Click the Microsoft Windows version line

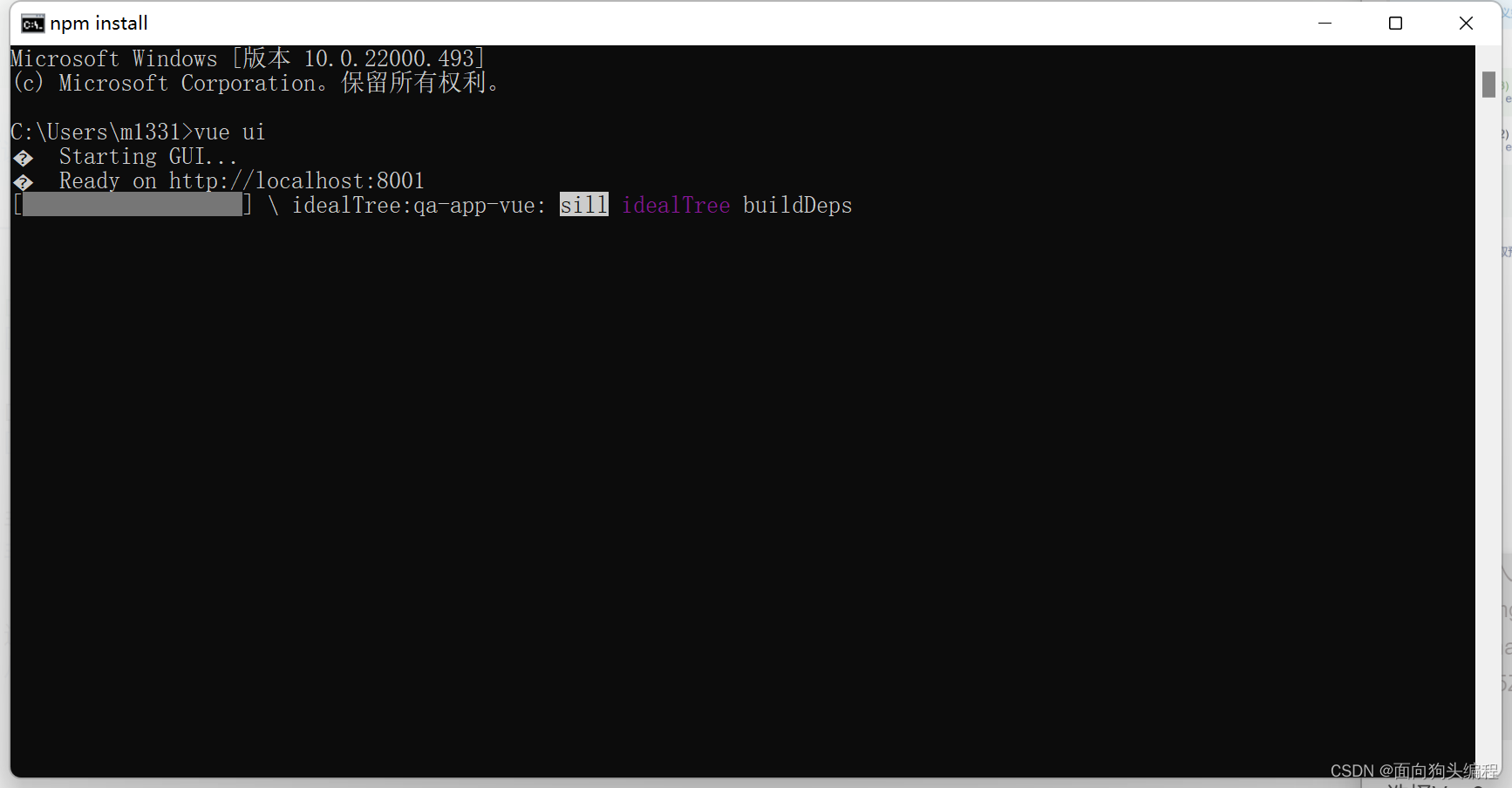pos(247,58)
